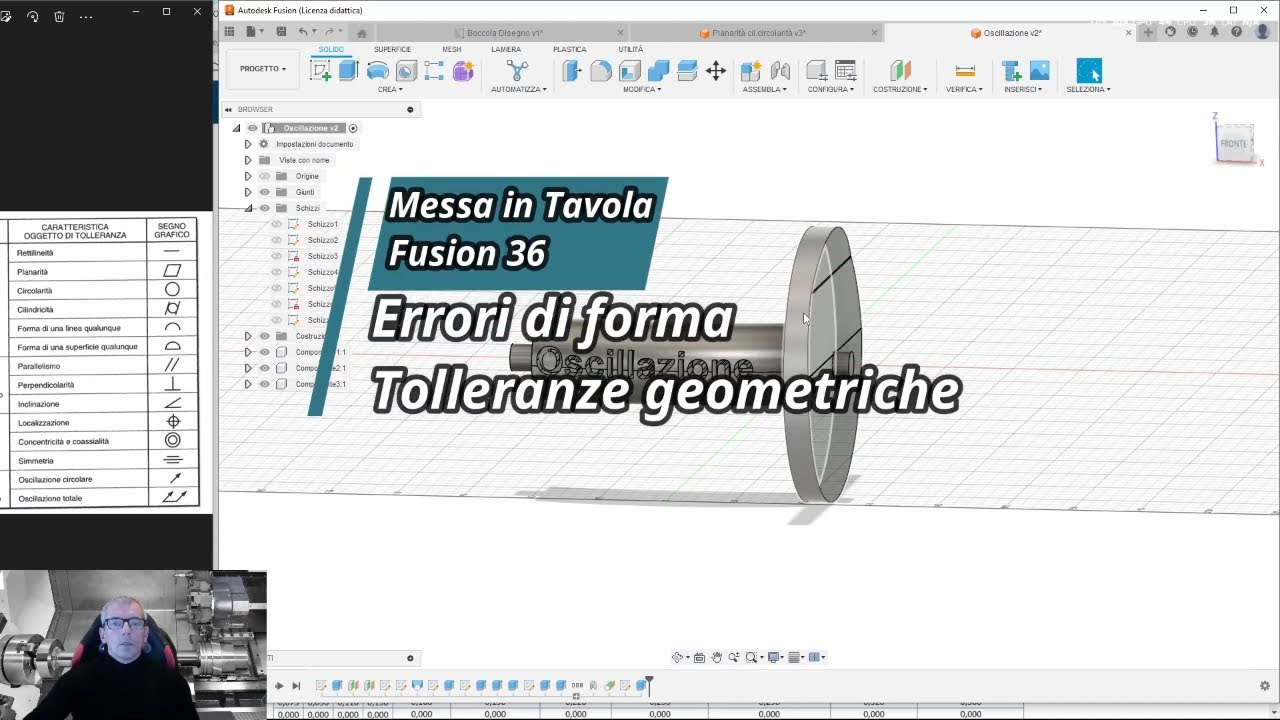1280x720 pixels.
Task: Select the Shell tool icon
Action: pos(630,70)
